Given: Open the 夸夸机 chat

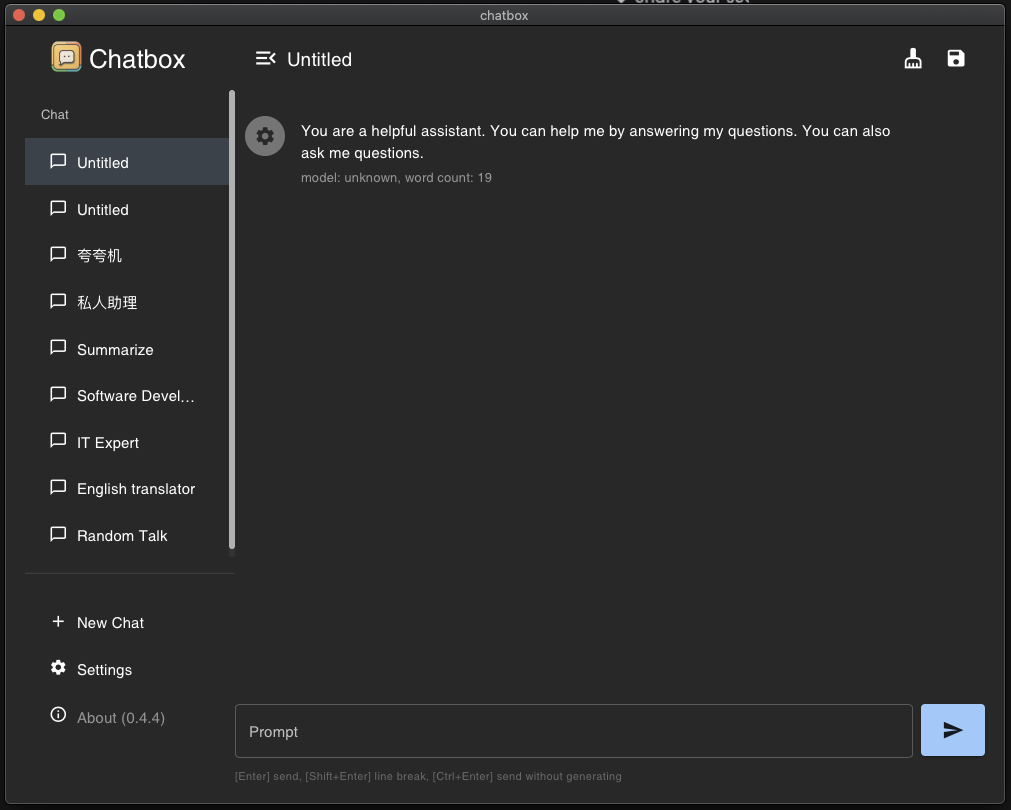Looking at the screenshot, I should [127, 255].
